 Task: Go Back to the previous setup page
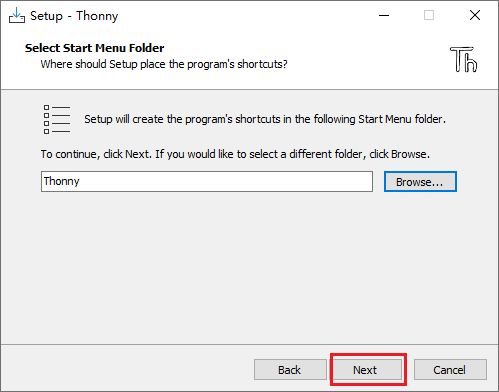[290, 370]
